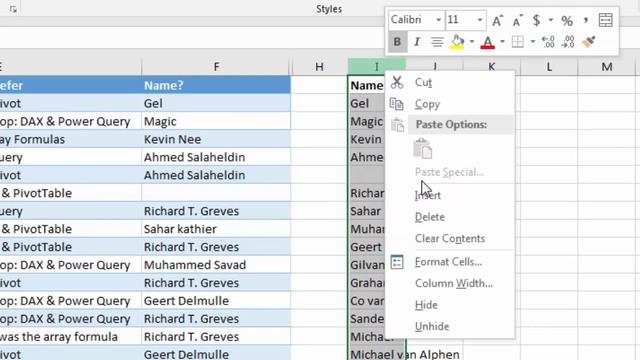Click Decrease Decimal icon

pyautogui.click(x=568, y=42)
